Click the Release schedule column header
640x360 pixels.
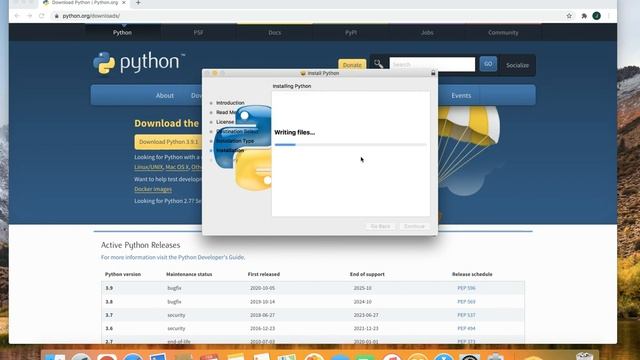click(472, 274)
